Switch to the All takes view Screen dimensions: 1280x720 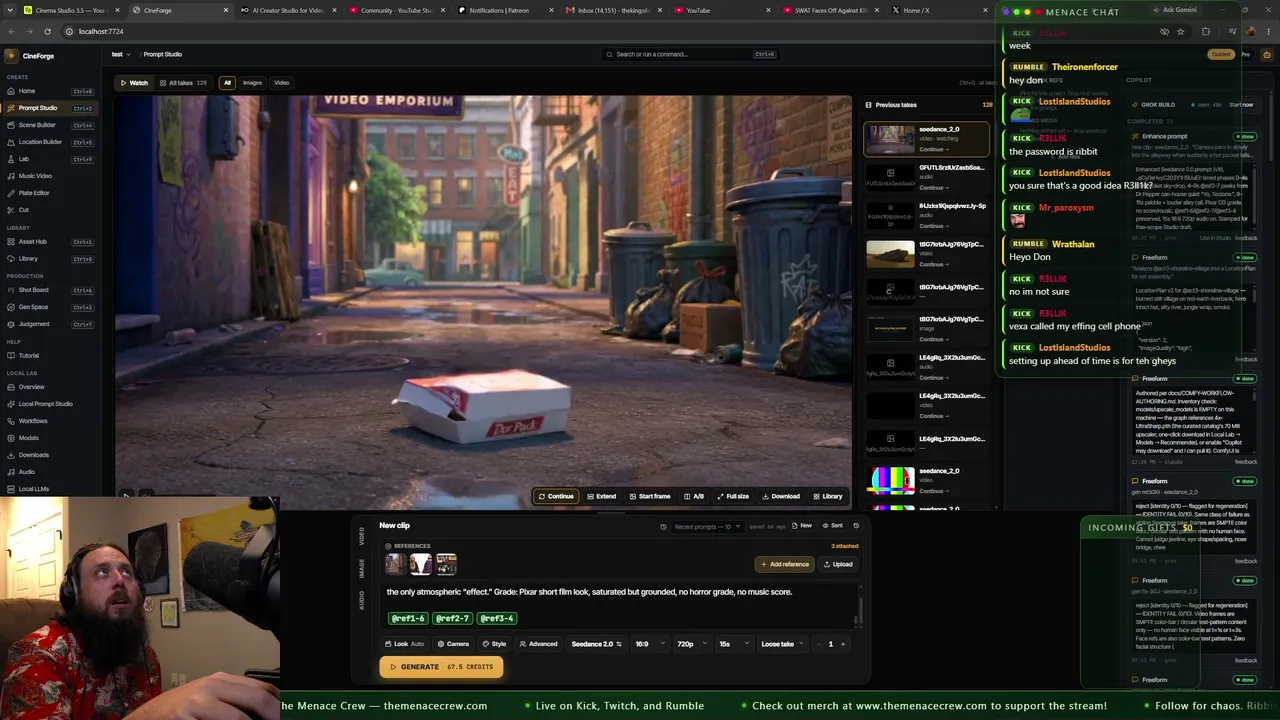[182, 83]
